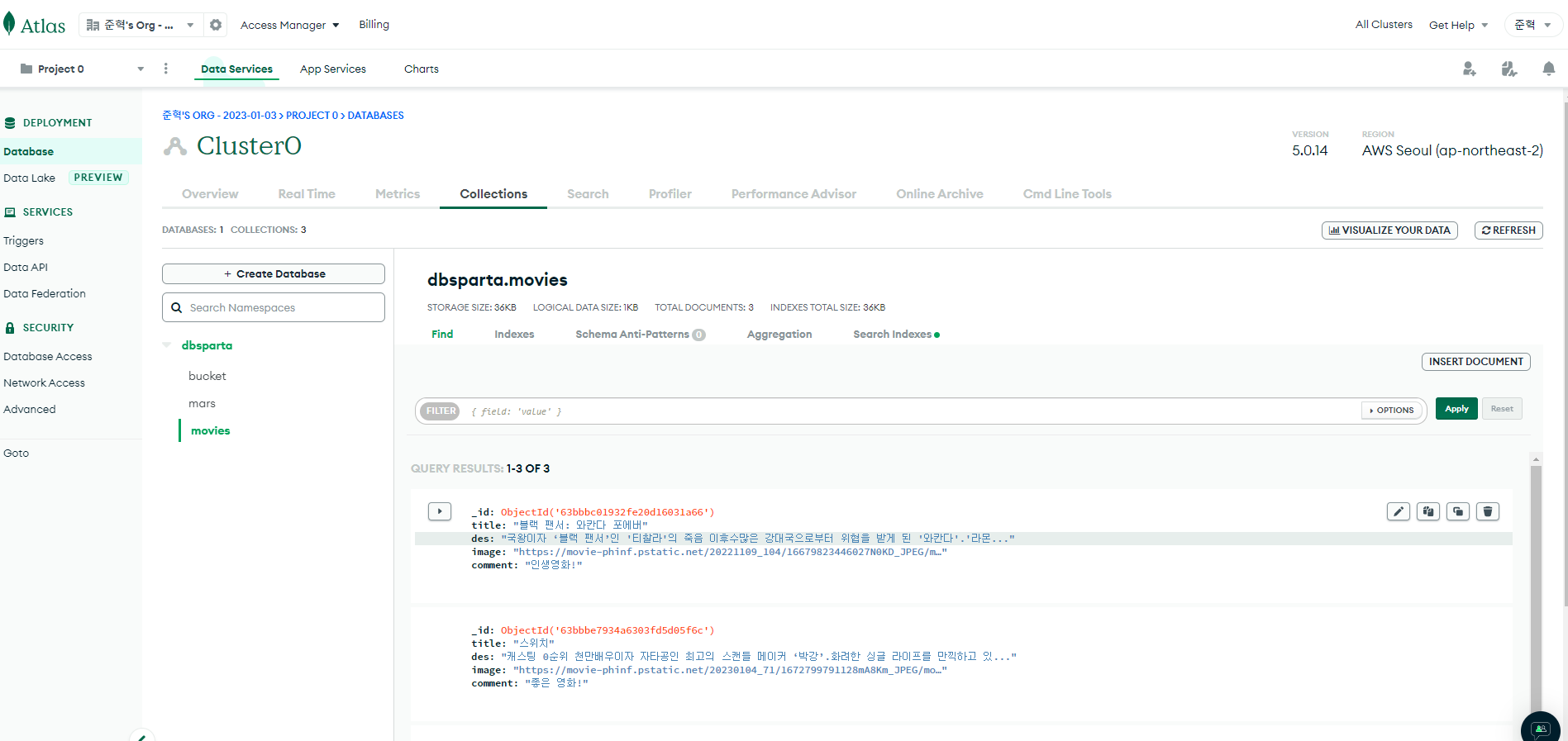Focus the Search Namespaces field
This screenshot has height=741, width=1568.
pos(274,307)
